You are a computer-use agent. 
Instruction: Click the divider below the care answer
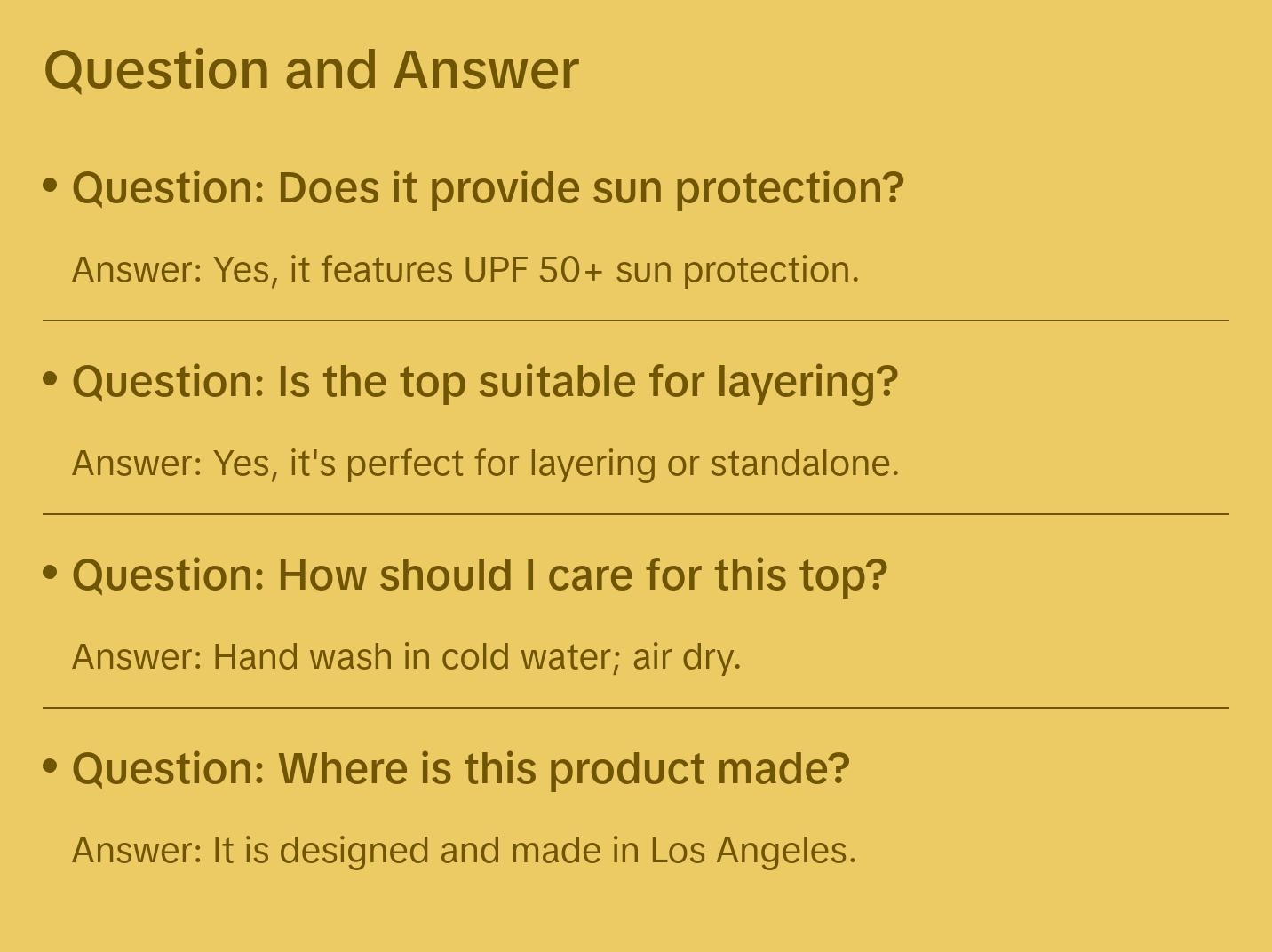point(636,708)
